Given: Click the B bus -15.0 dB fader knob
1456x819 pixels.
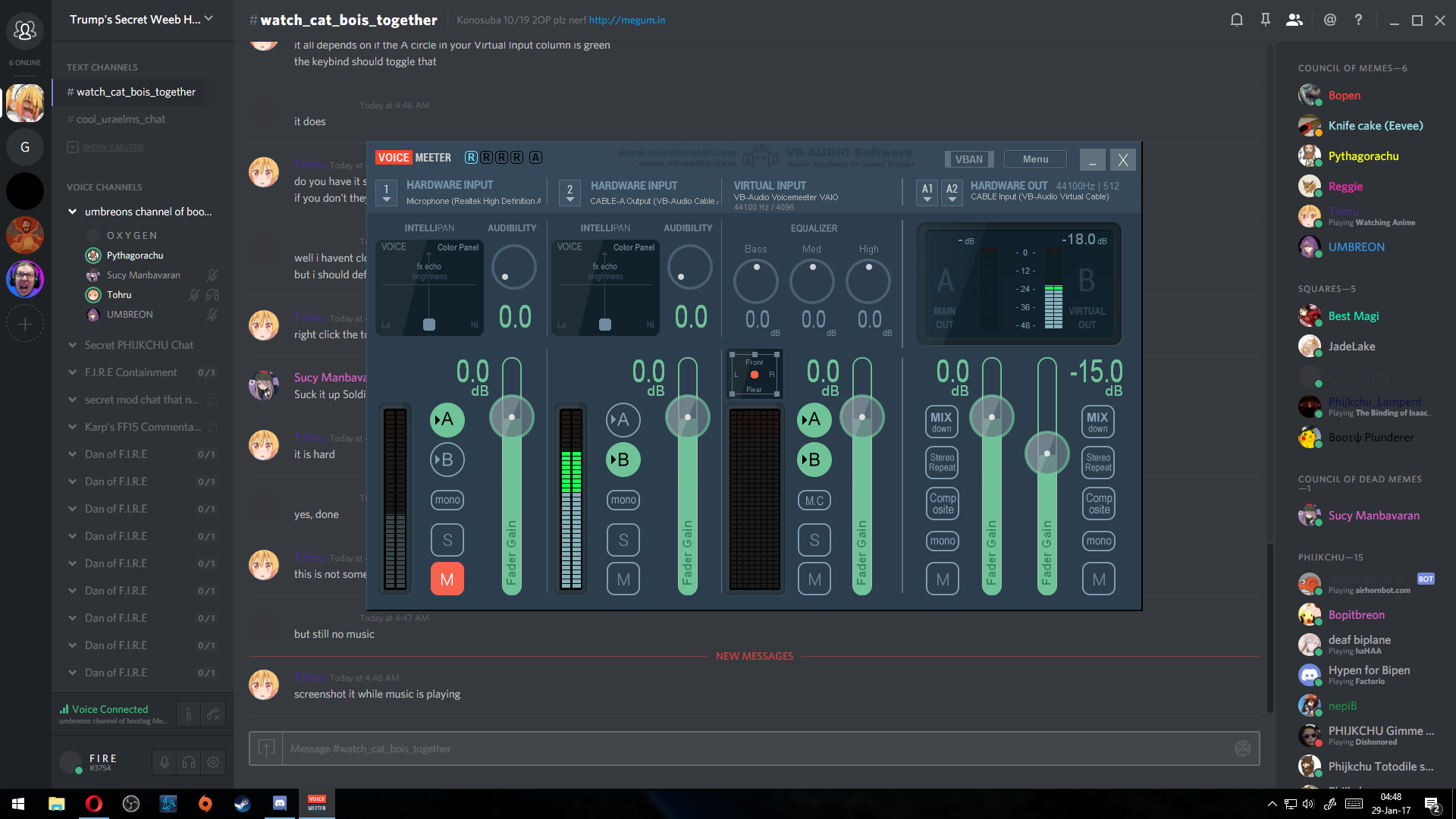Looking at the screenshot, I should (x=1047, y=453).
